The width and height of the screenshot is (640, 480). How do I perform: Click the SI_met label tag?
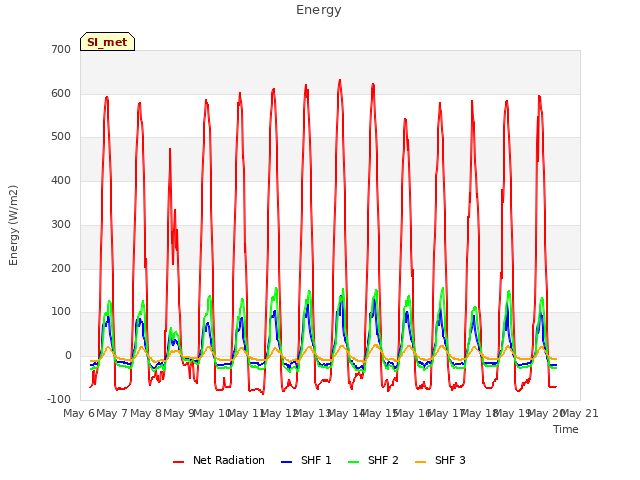[x=107, y=42]
